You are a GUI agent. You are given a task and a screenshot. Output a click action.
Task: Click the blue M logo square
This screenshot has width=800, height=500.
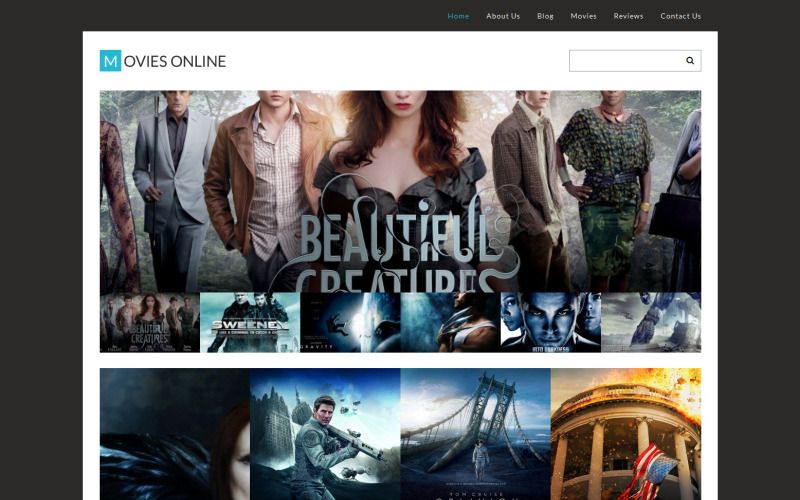[110, 61]
